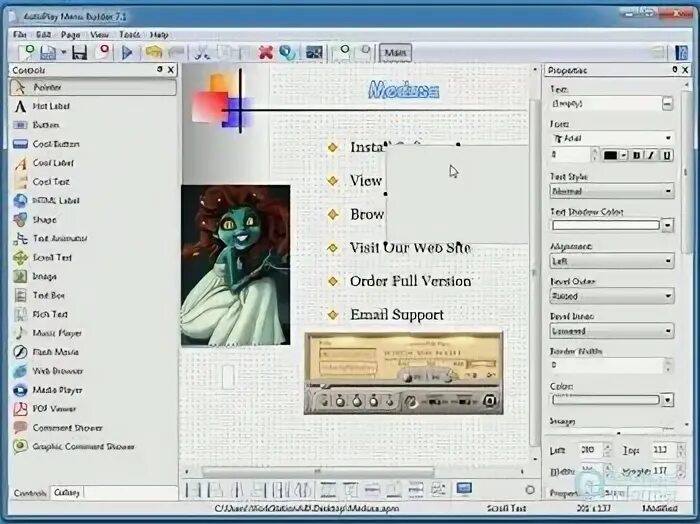The width and height of the screenshot is (700, 524).
Task: Click Email Support label
Action: (397, 315)
